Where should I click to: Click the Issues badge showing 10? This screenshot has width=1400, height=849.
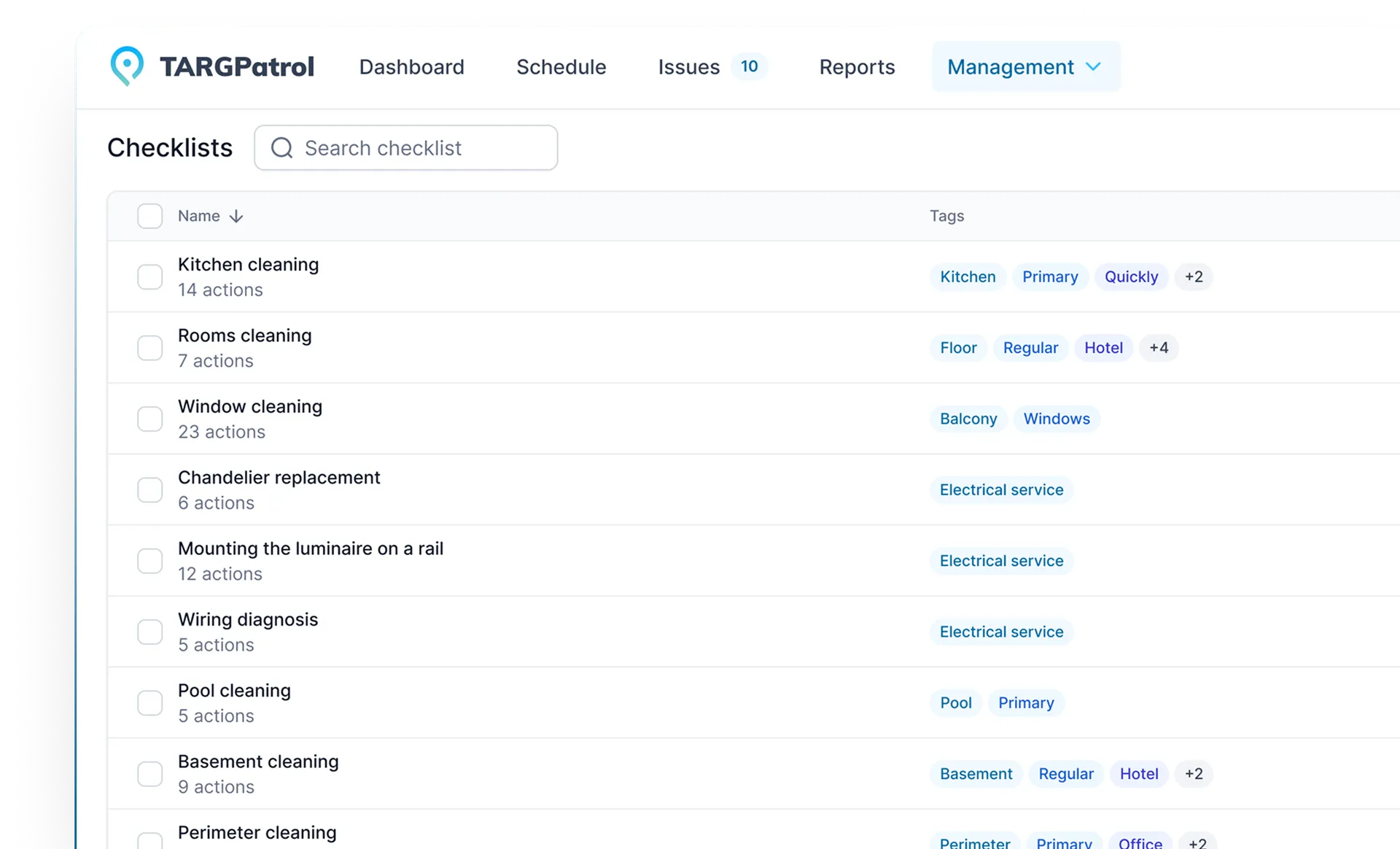750,66
